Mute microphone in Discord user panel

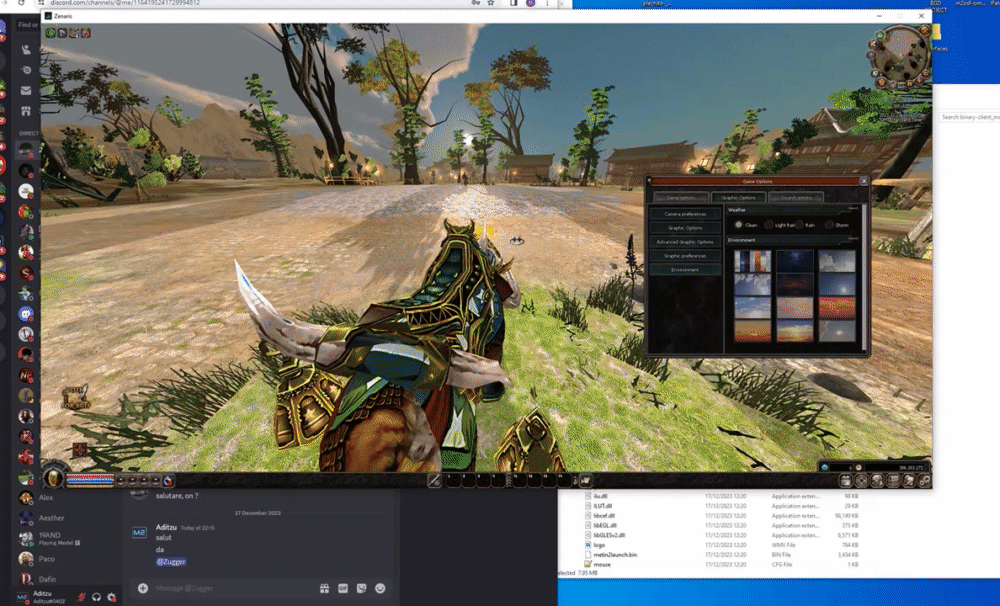point(81,597)
